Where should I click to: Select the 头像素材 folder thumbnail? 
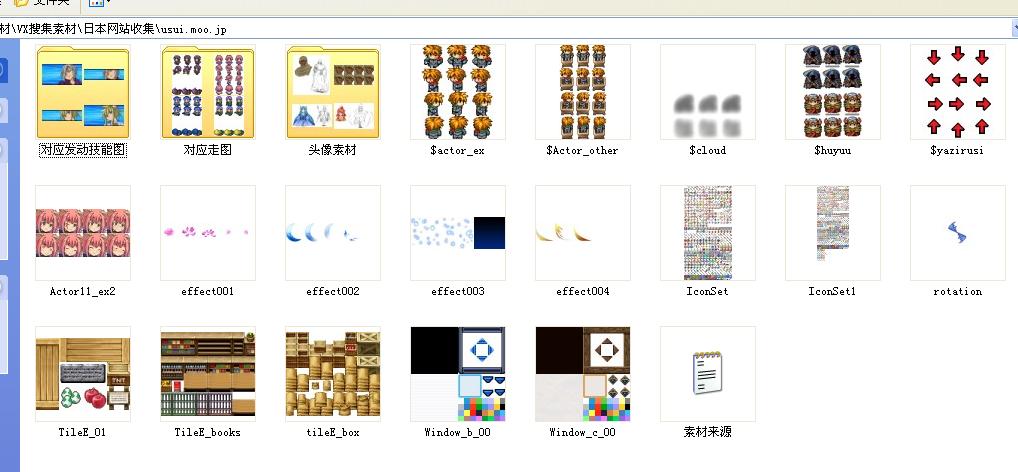(333, 92)
